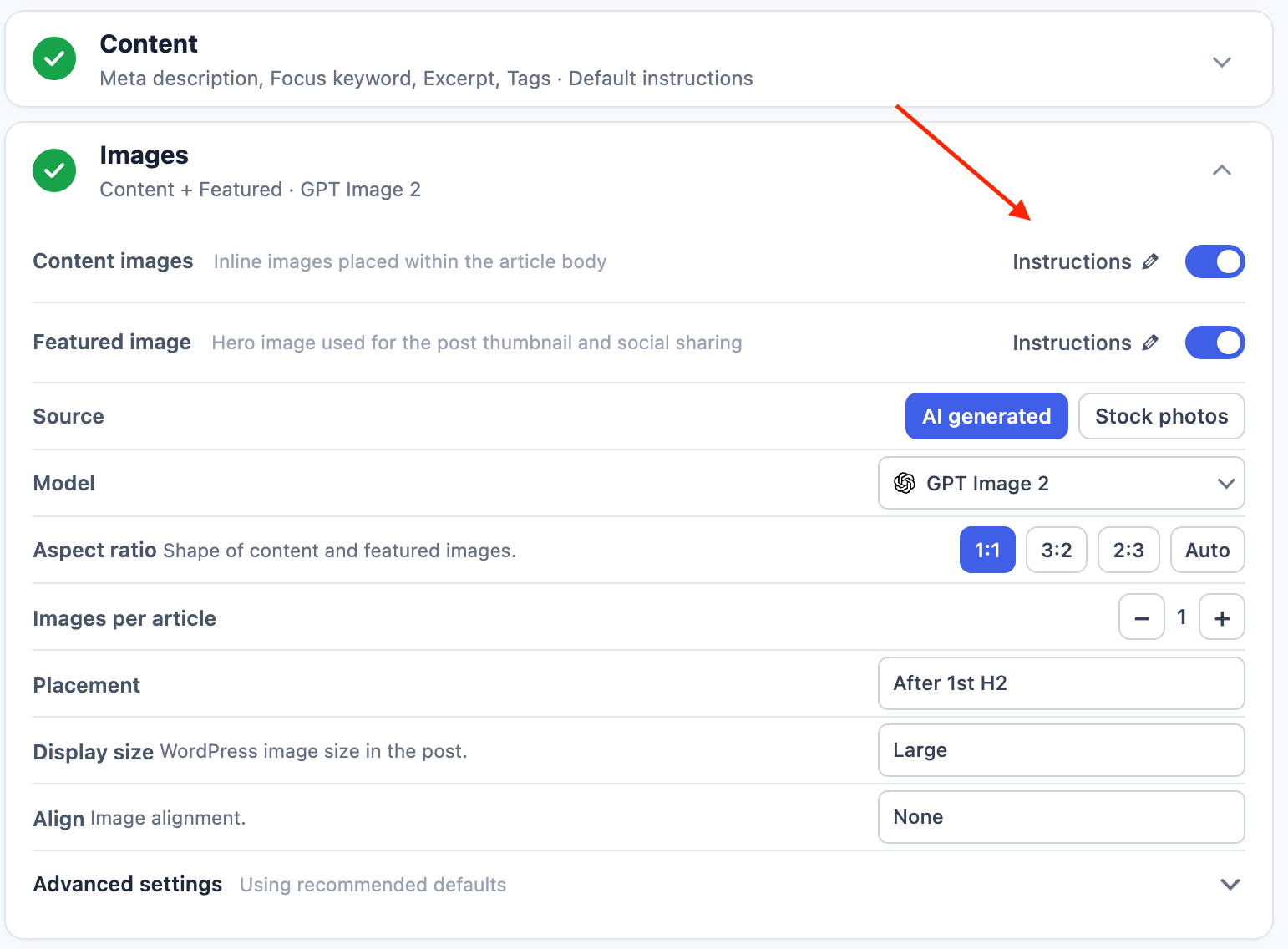1288x949 pixels.
Task: Click 'Inline images placed within the article body'
Action: pos(410,261)
